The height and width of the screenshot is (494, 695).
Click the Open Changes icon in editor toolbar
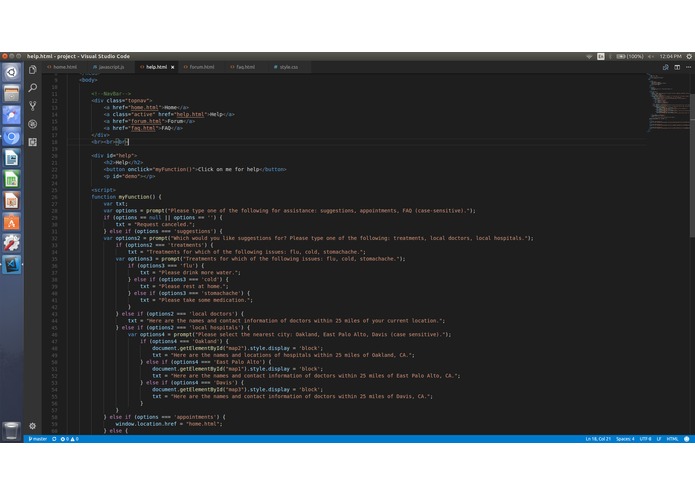pyautogui.click(x=665, y=67)
